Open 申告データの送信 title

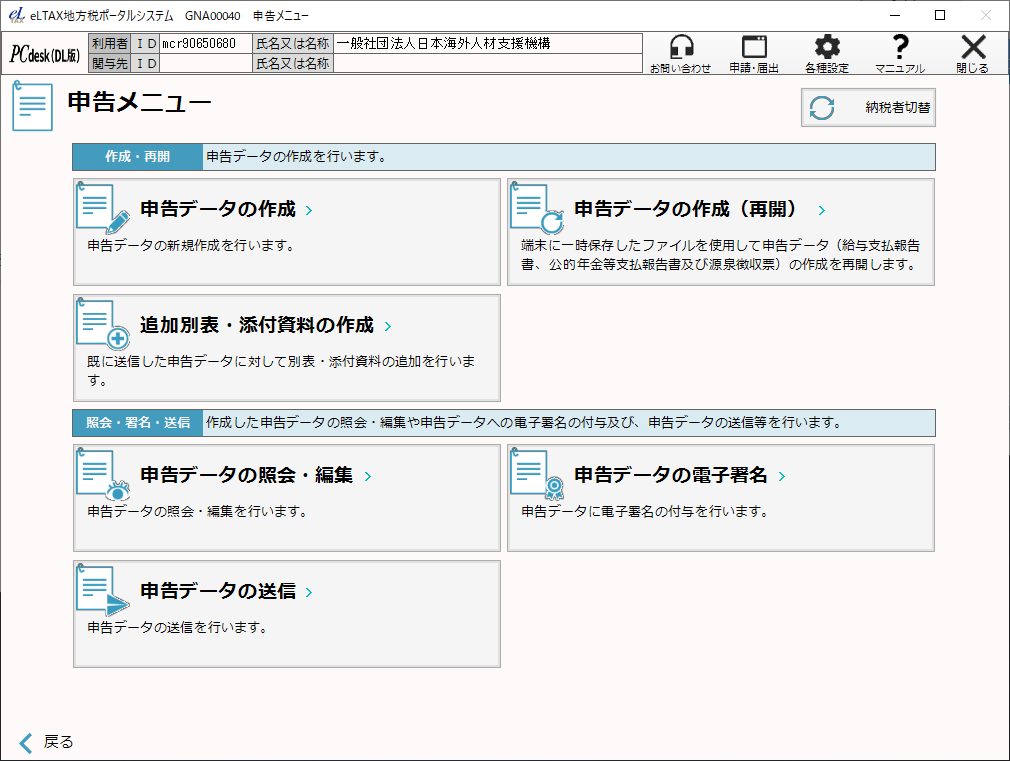[218, 592]
